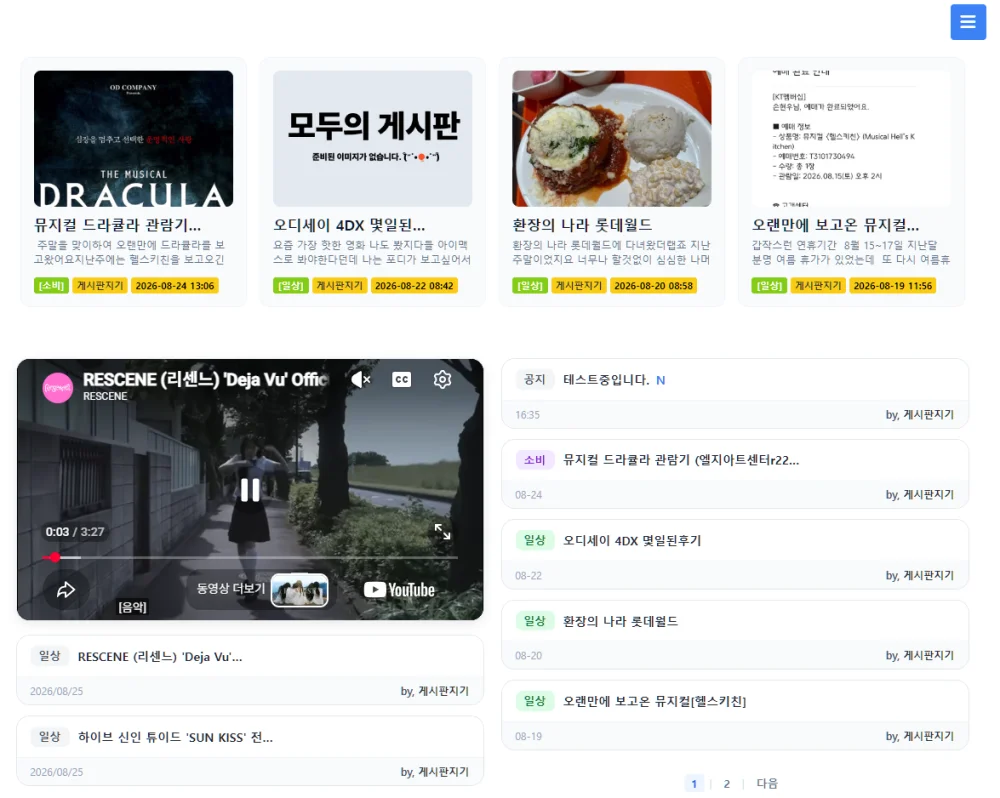The width and height of the screenshot is (1000, 798).
Task: Open the 롯데월드 food photo thumbnail
Action: 612,138
